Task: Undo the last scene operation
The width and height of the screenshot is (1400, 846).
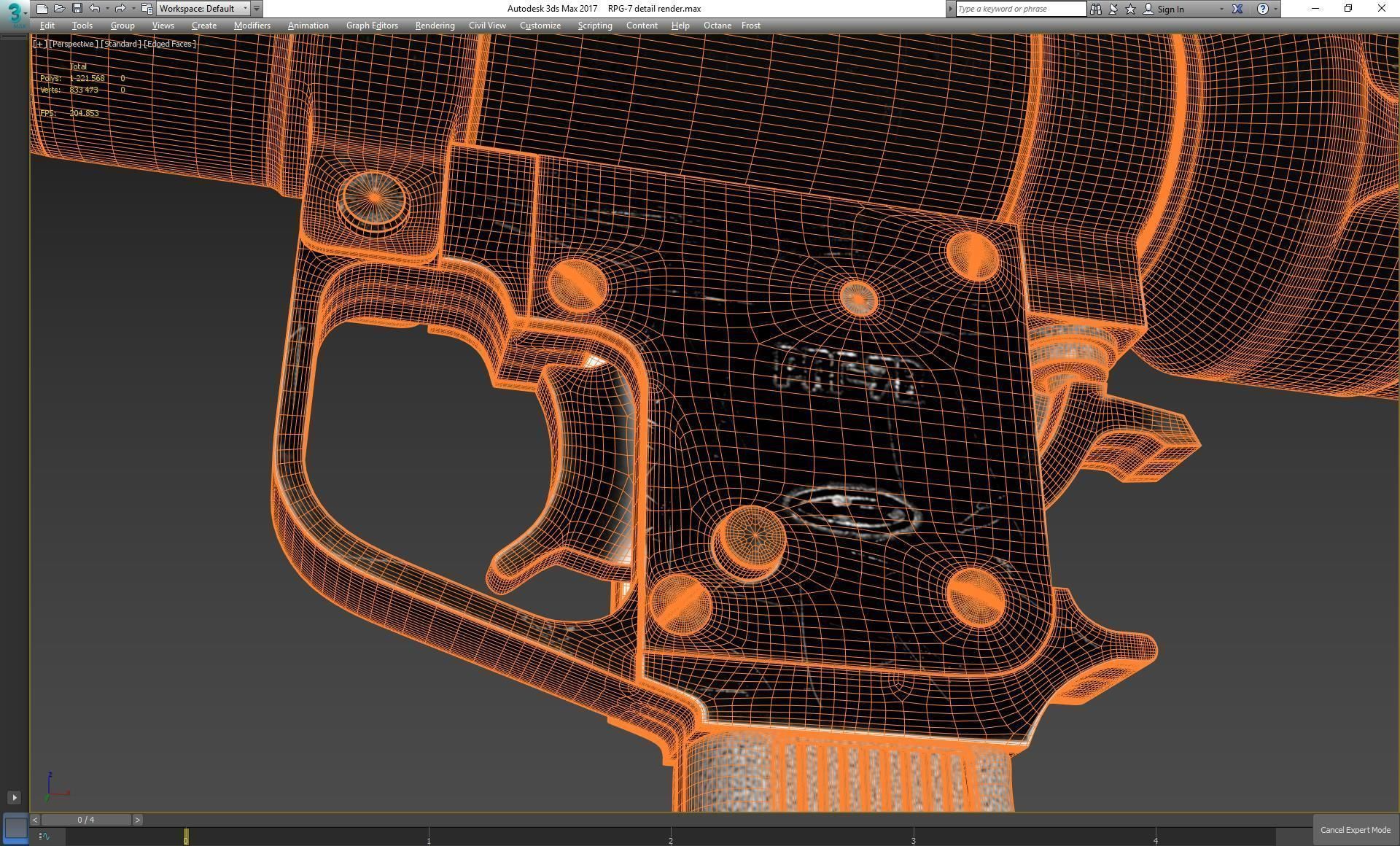Action: tap(94, 9)
